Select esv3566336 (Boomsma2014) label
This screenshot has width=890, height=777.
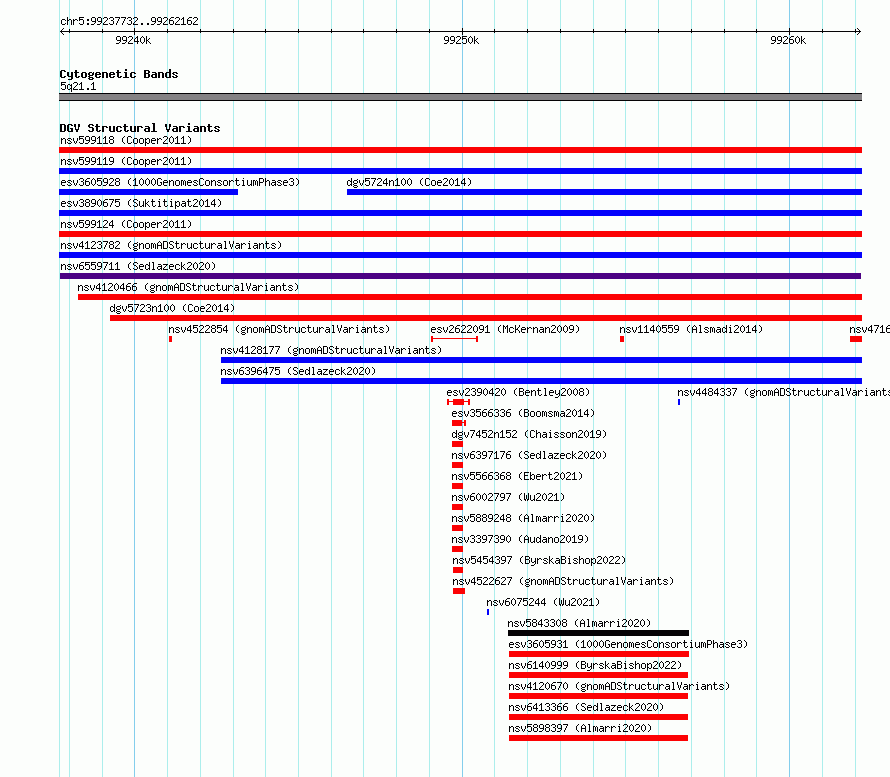(523, 413)
